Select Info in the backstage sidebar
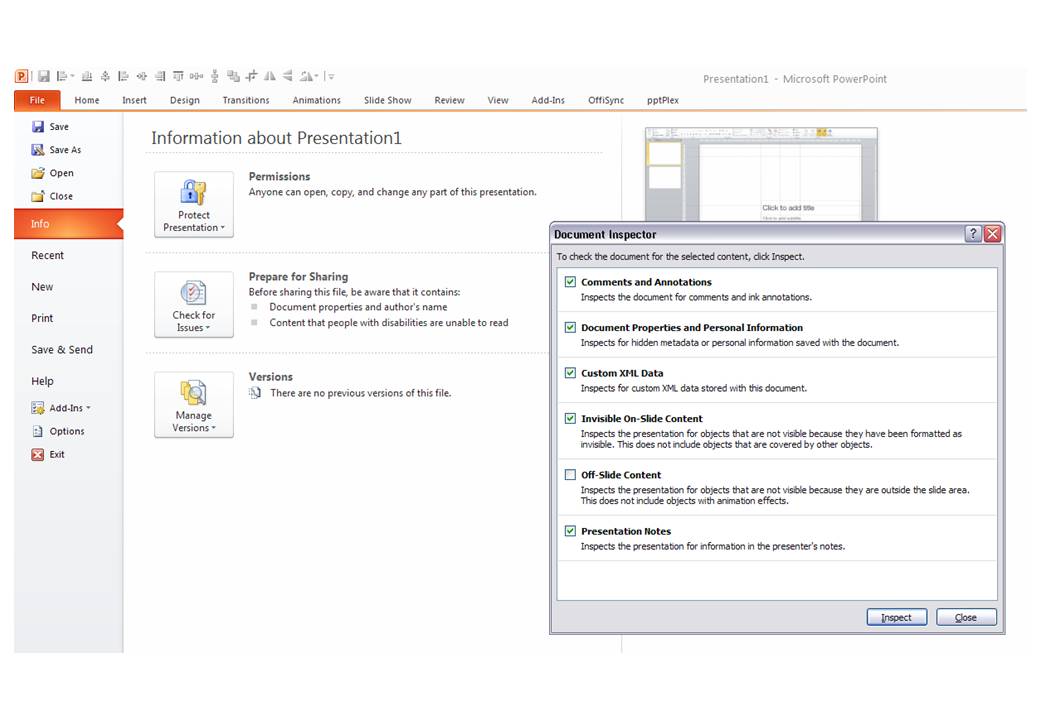1040x720 pixels. point(68,223)
